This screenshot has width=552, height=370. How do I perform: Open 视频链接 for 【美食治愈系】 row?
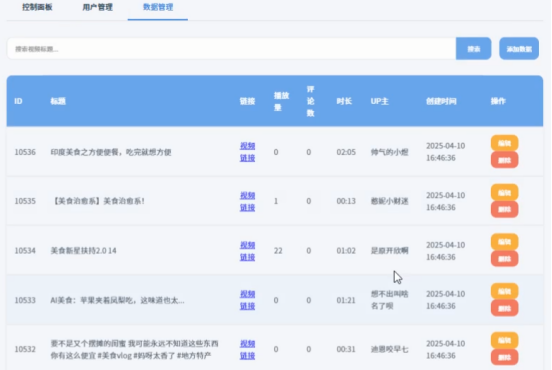247,201
